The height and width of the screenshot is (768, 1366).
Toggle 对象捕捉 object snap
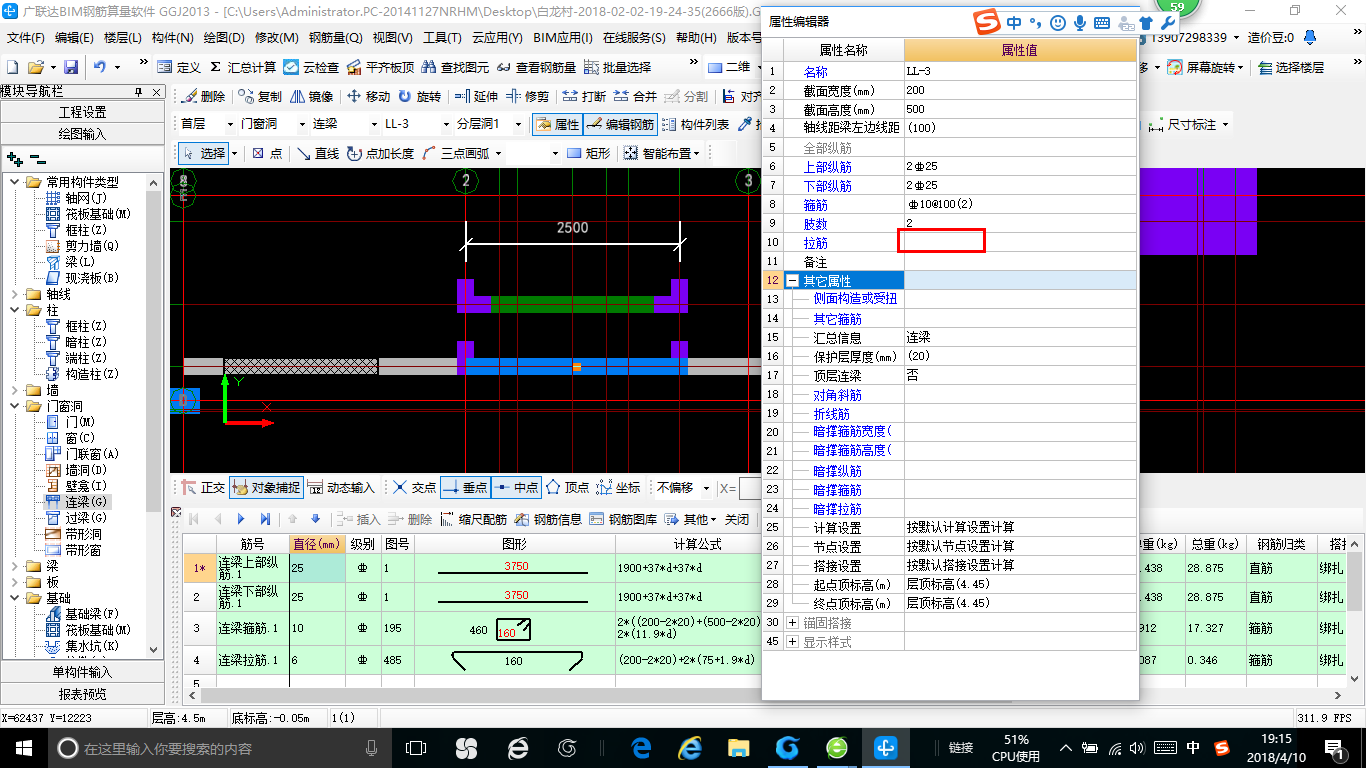[x=265, y=488]
